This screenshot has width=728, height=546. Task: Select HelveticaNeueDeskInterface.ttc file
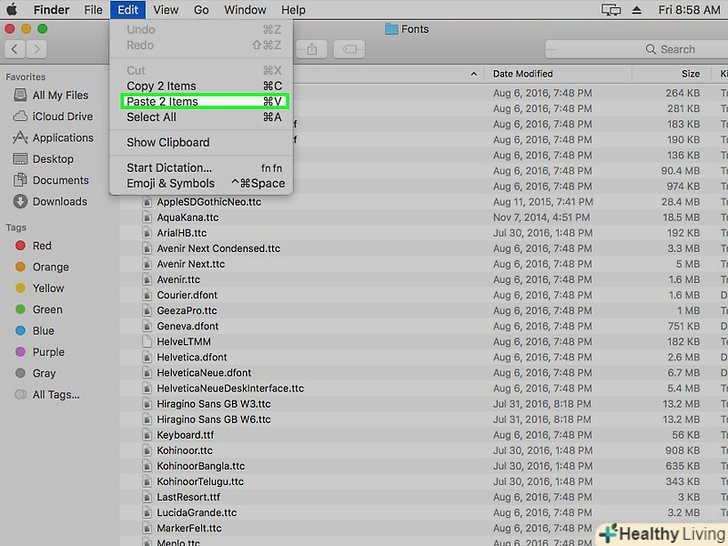pos(230,389)
